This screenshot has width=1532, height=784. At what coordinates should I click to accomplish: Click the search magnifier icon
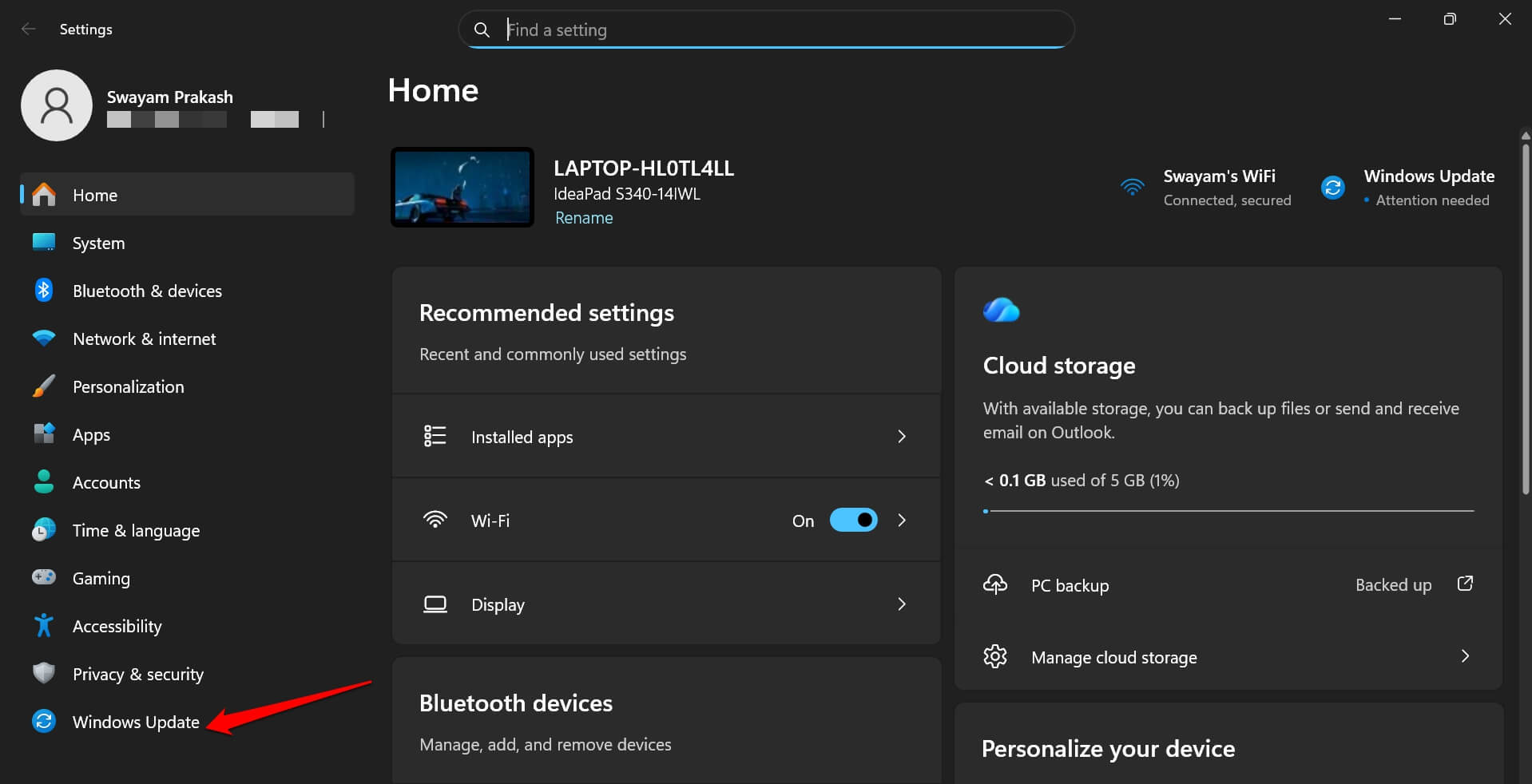(x=482, y=30)
